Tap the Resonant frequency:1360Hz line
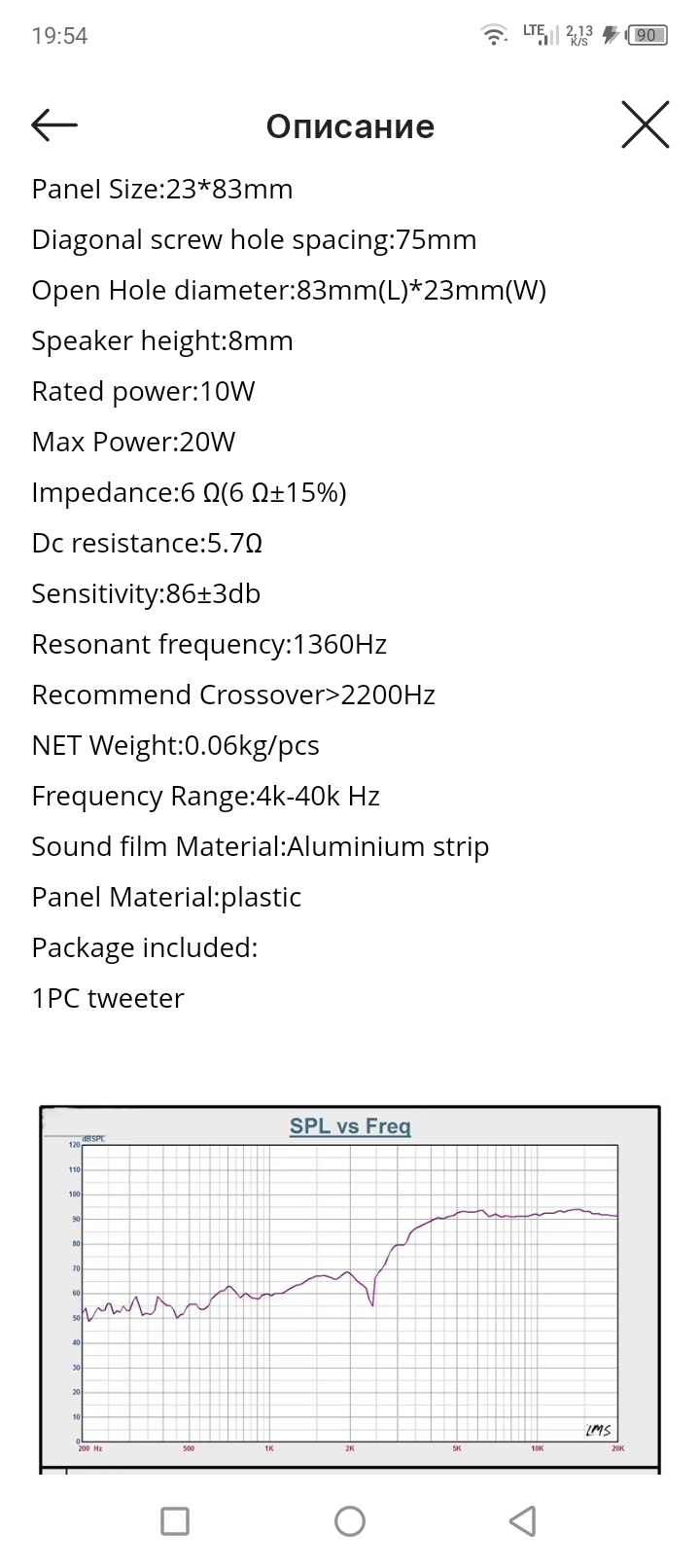The height and width of the screenshot is (1568, 700). tap(209, 644)
